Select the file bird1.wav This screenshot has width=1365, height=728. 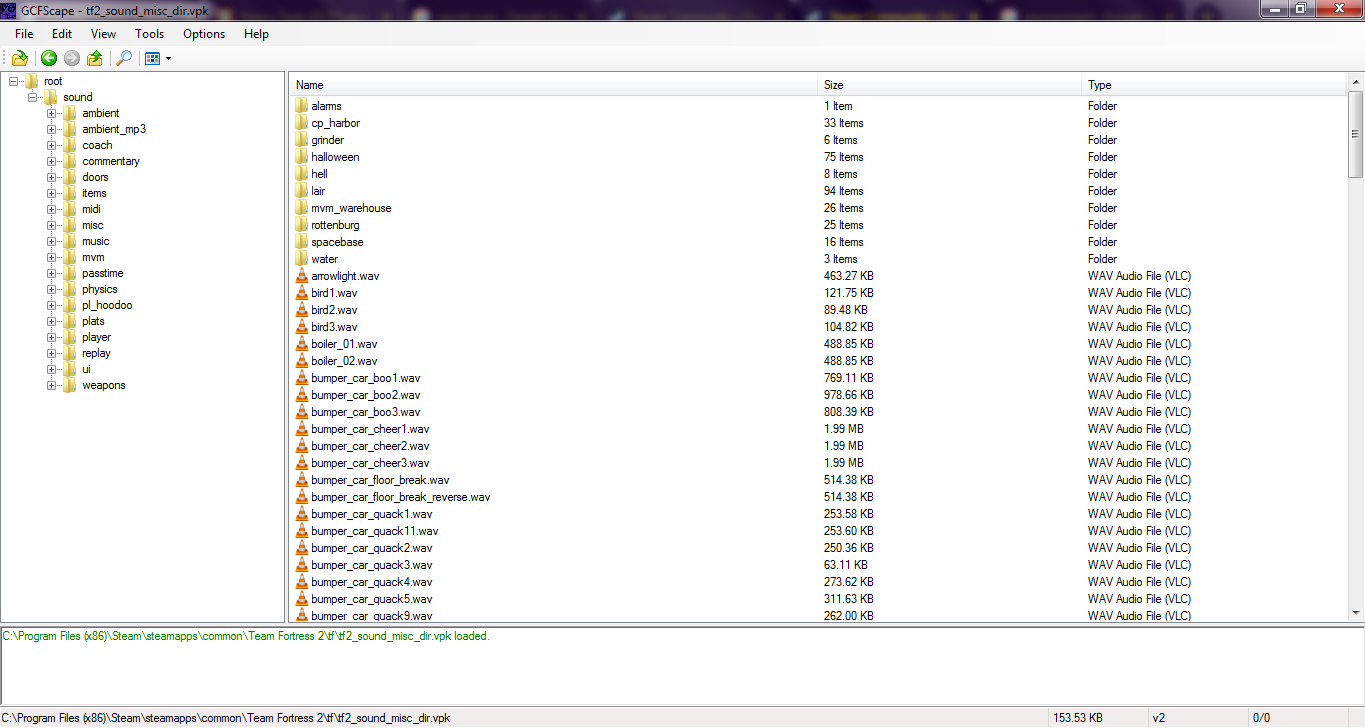click(x=334, y=293)
